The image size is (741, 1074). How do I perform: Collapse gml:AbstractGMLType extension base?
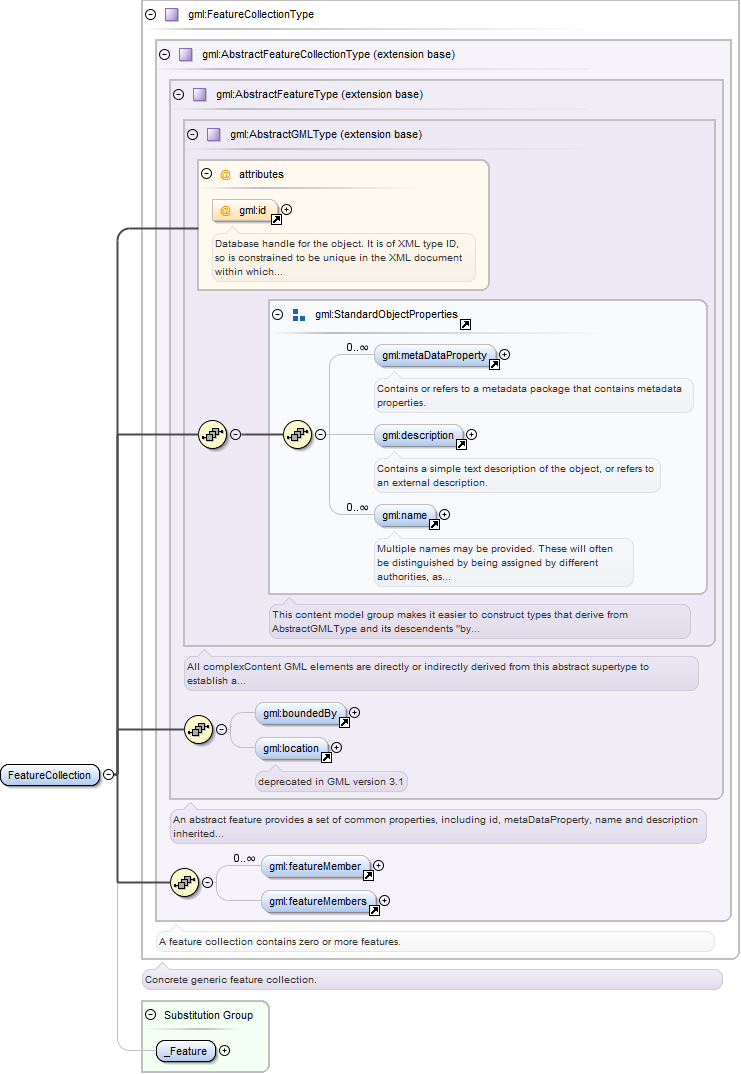pos(192,134)
